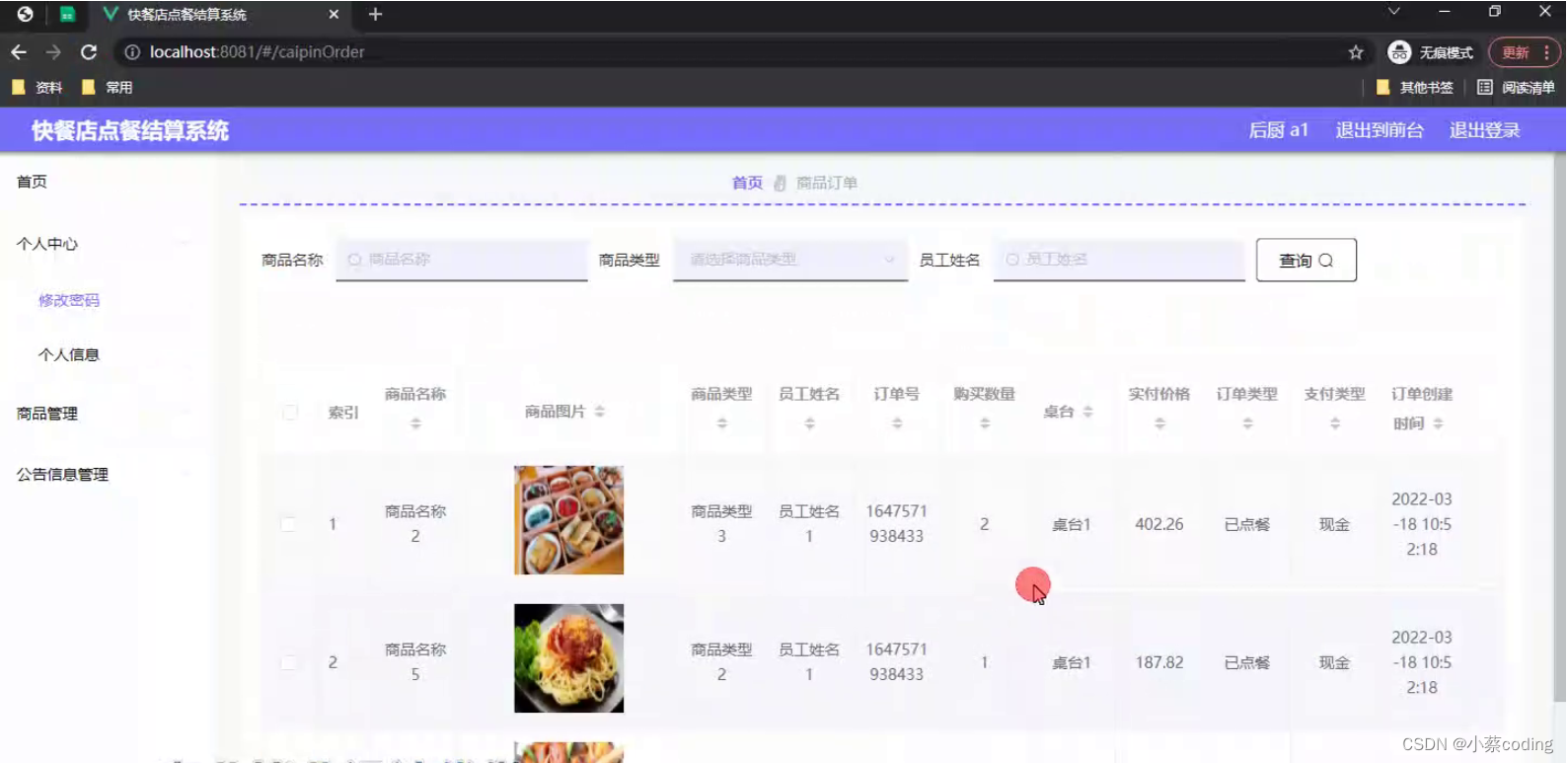1568x763 pixels.
Task: Click the site info icon in address bar
Action: coord(132,52)
